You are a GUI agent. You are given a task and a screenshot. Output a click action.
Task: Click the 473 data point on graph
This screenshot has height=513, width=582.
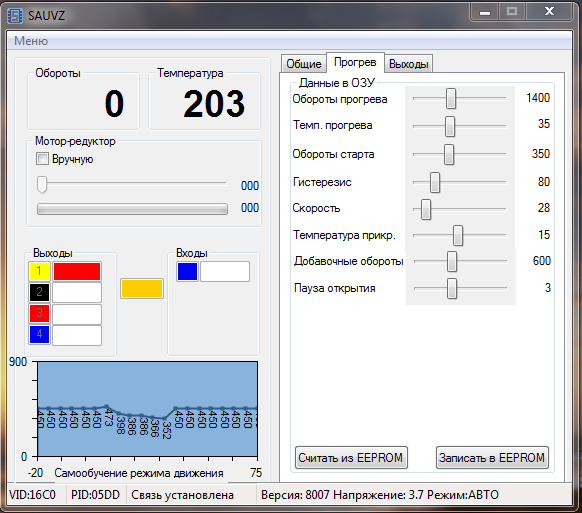click(x=107, y=406)
